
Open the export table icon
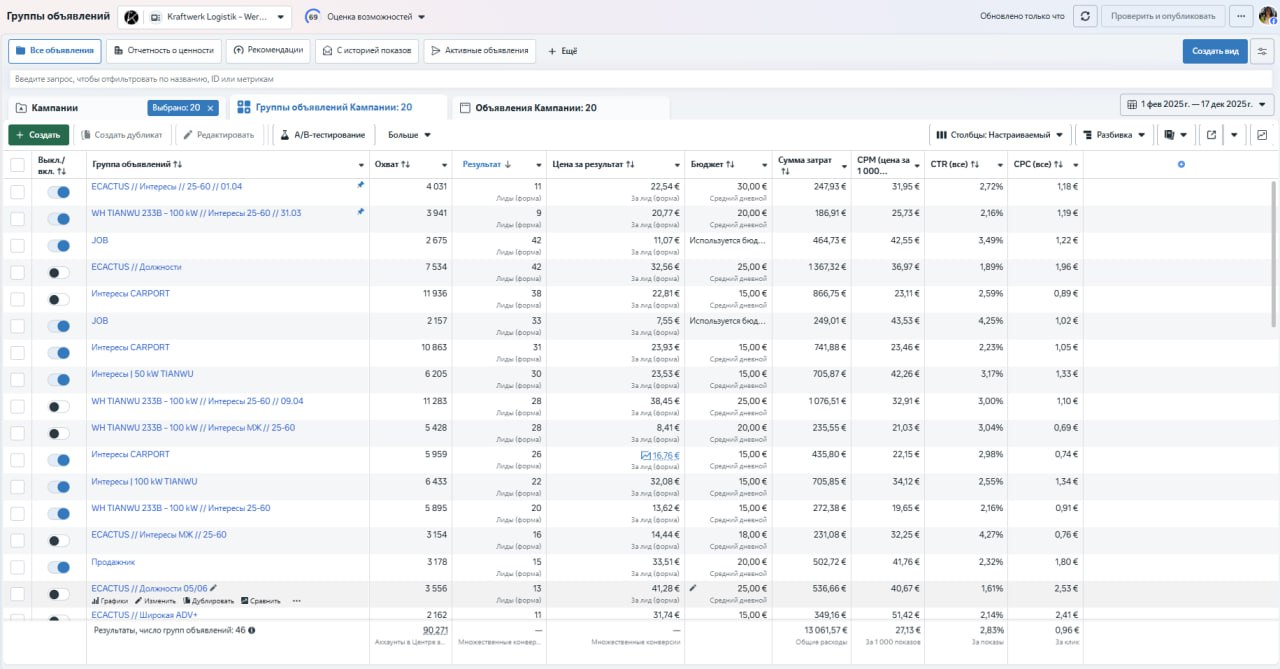click(x=1211, y=135)
